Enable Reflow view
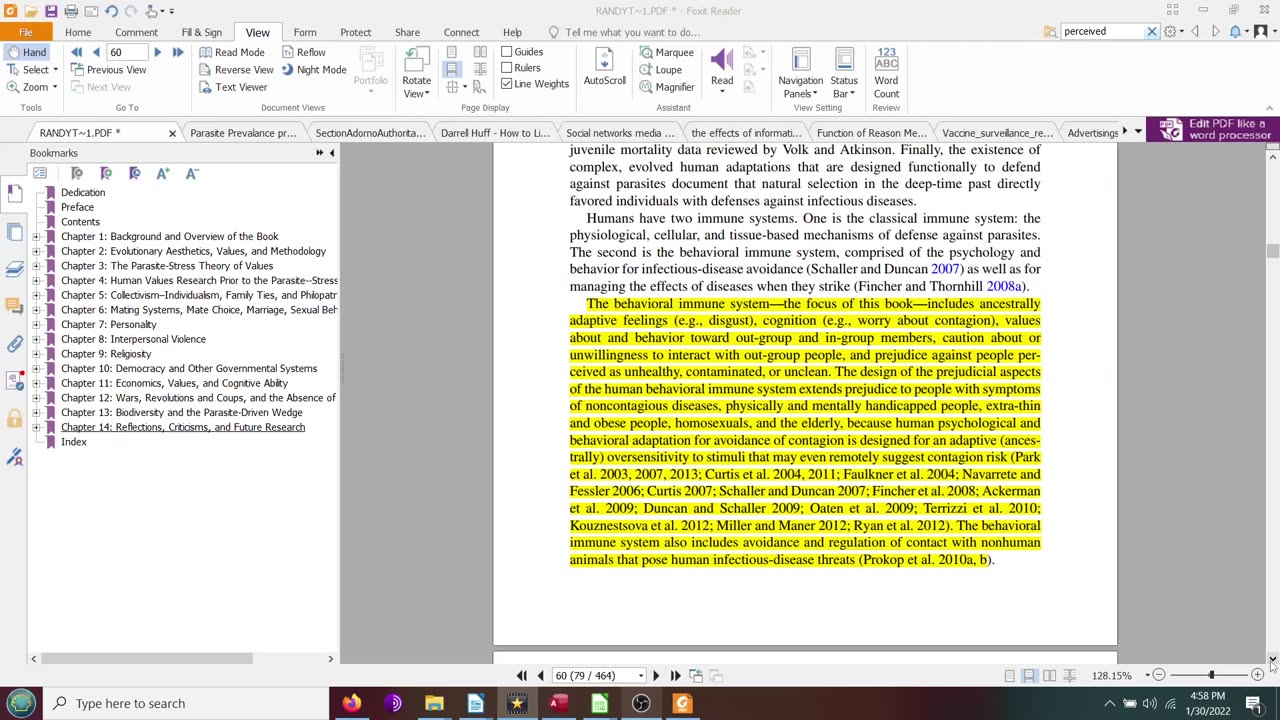Image resolution: width=1280 pixels, height=720 pixels. coord(304,52)
